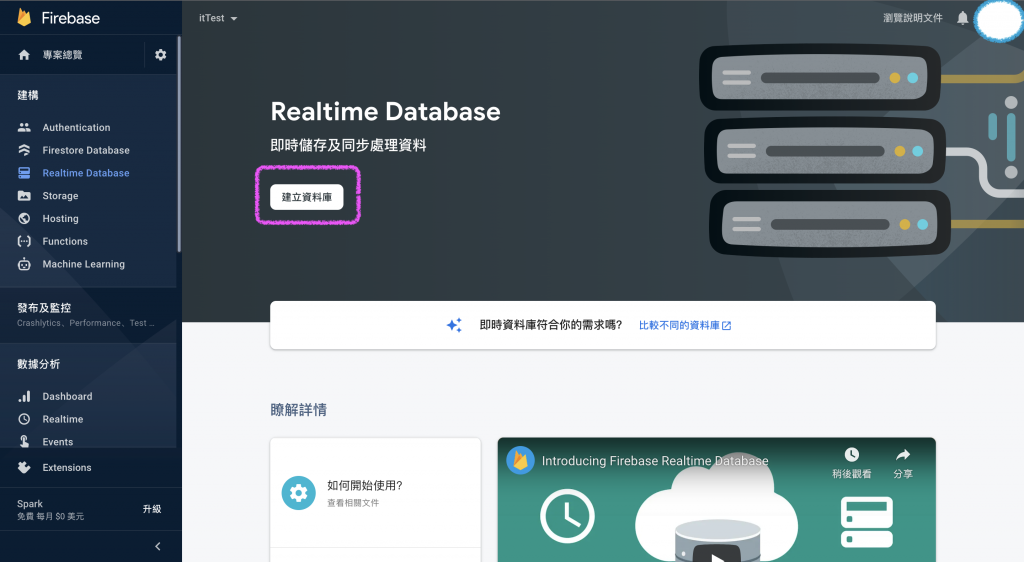Select Realtime Database menu item
The width and height of the screenshot is (1024, 562).
88,173
